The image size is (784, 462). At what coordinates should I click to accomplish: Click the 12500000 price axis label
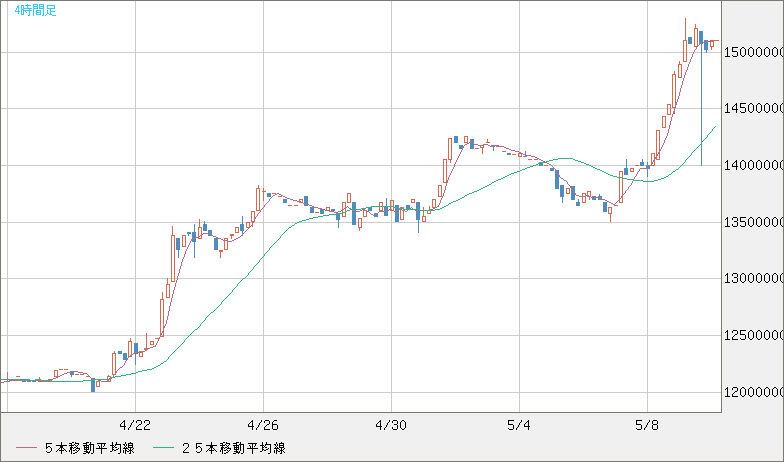click(x=754, y=336)
